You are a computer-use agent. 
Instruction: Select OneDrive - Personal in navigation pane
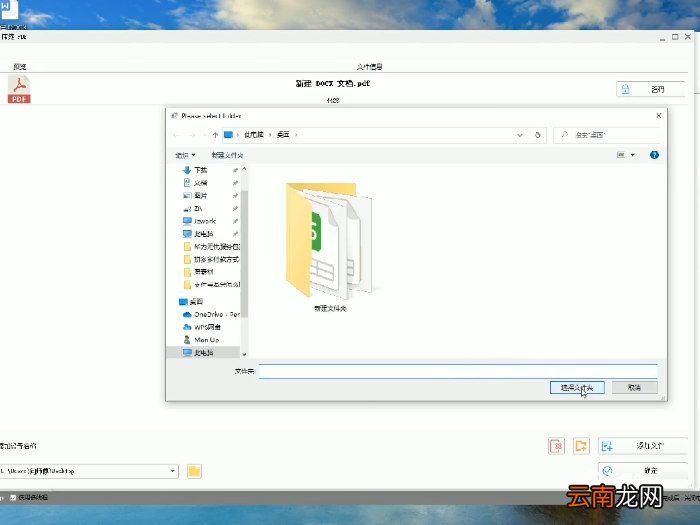(217, 314)
